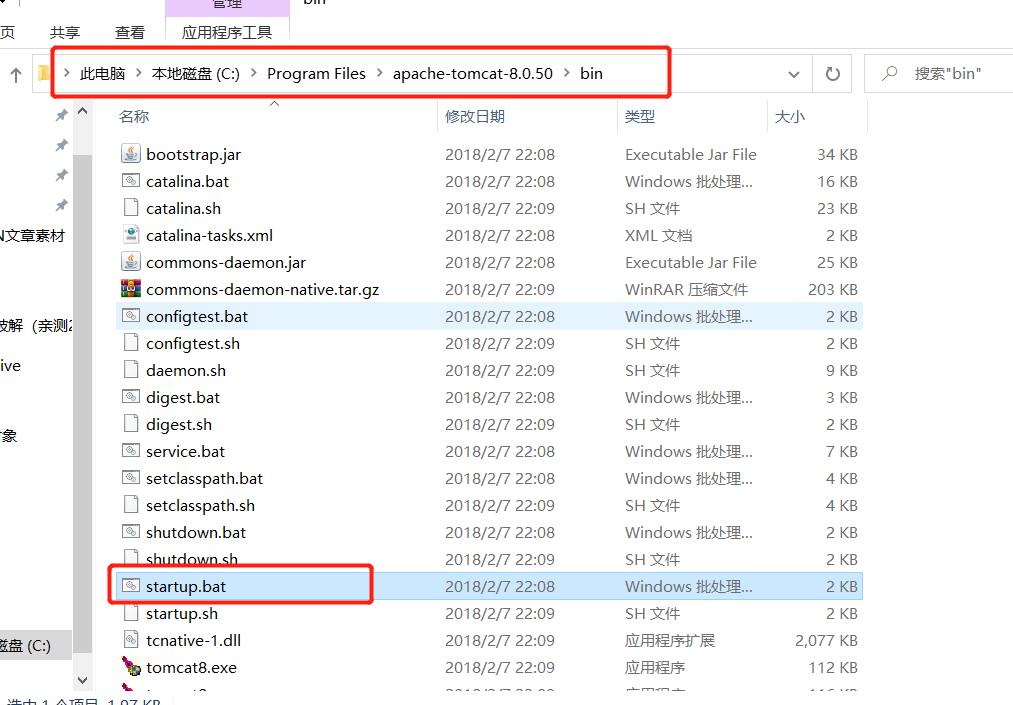This screenshot has height=705, width=1013.
Task: Sort by 修改日期 column header
Action: click(x=475, y=116)
